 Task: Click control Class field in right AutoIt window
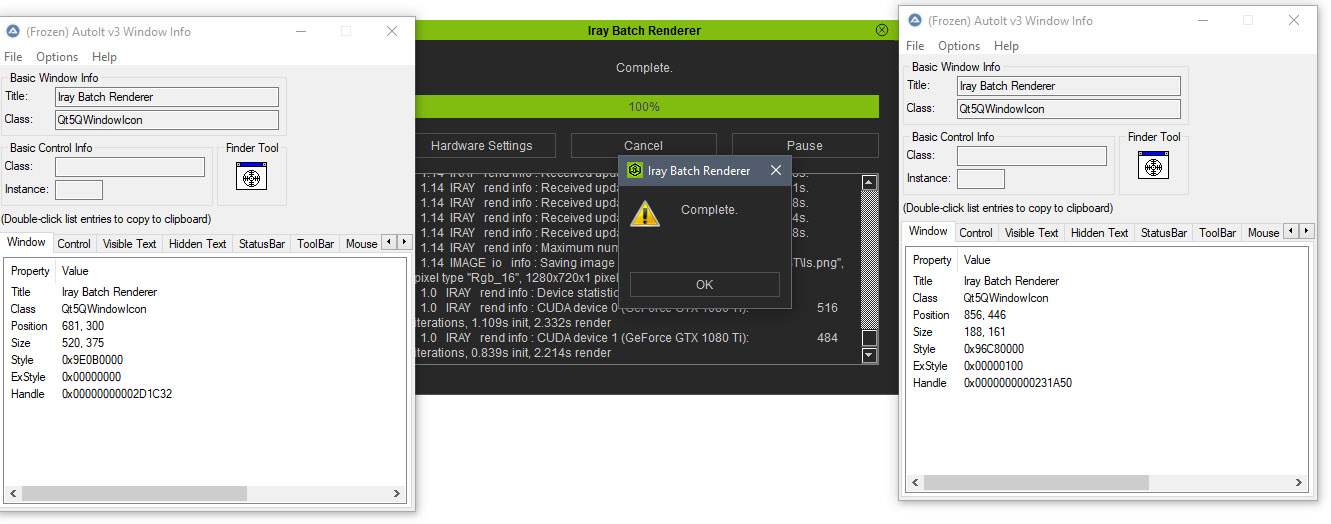[1032, 156]
